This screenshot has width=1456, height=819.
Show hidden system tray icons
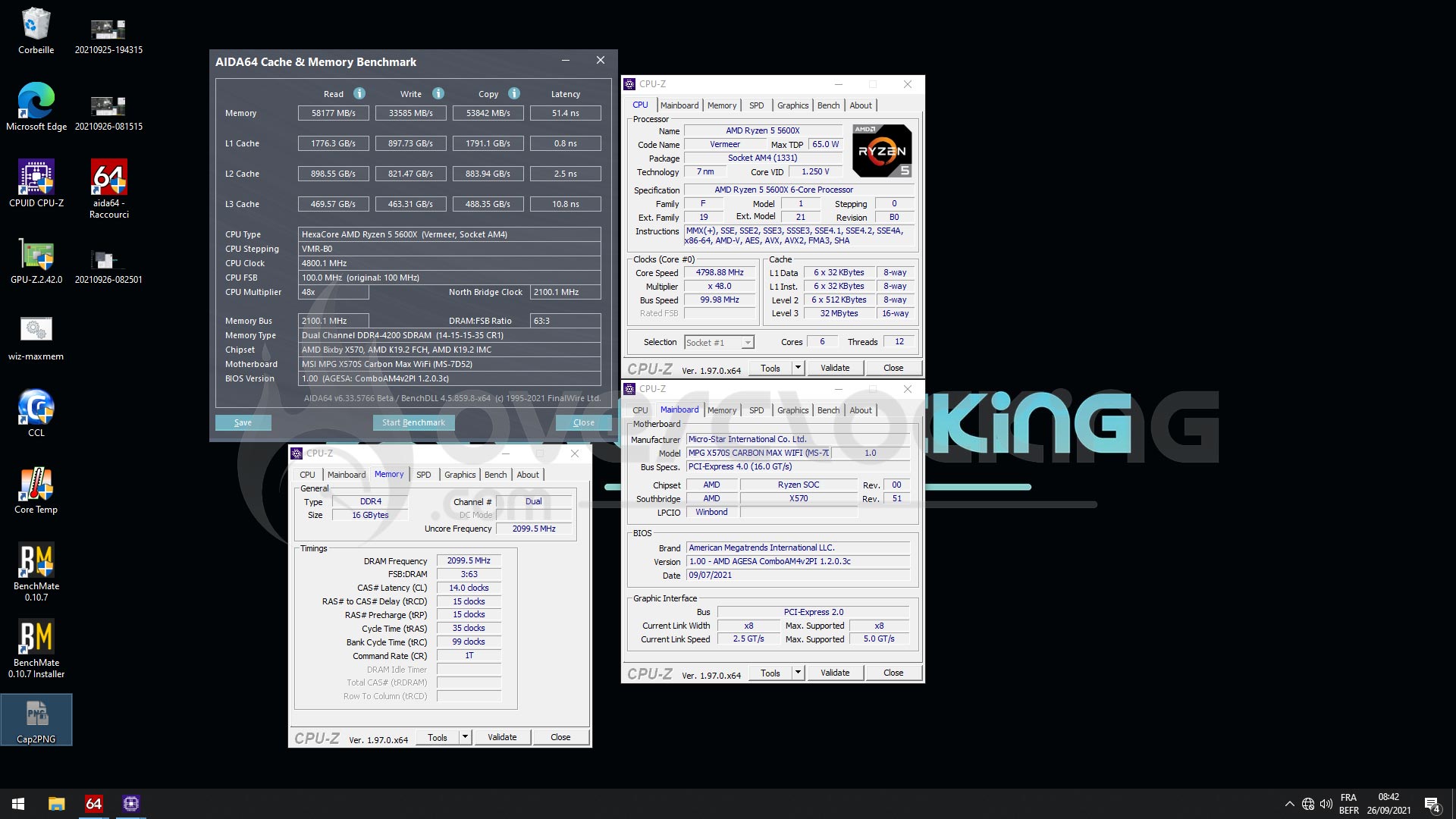[x=1289, y=804]
